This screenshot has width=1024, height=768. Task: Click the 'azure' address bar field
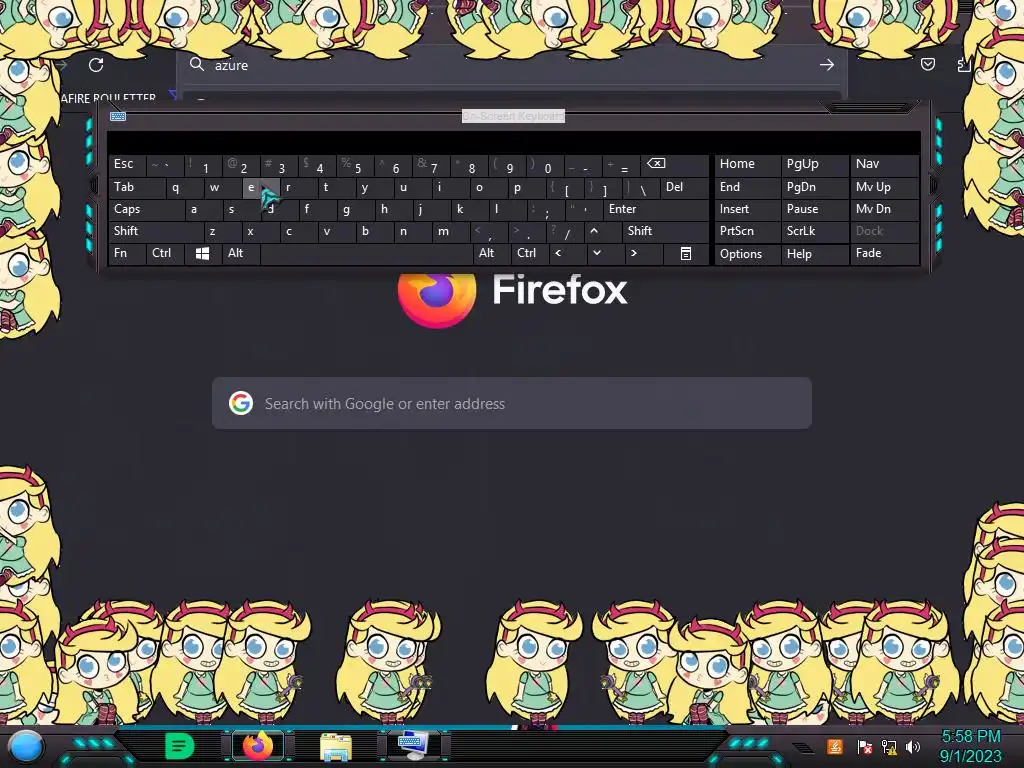tap(511, 65)
